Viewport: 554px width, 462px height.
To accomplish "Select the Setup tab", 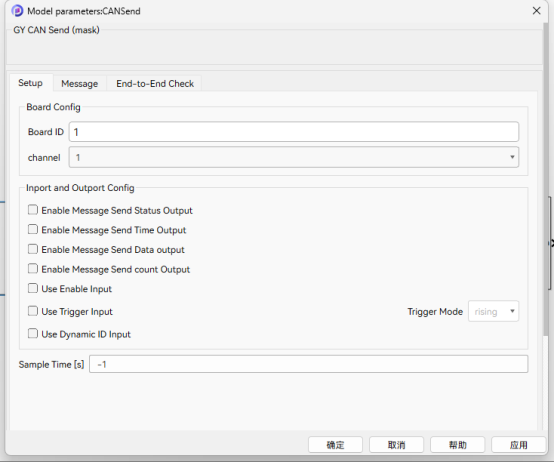I will [x=30, y=83].
